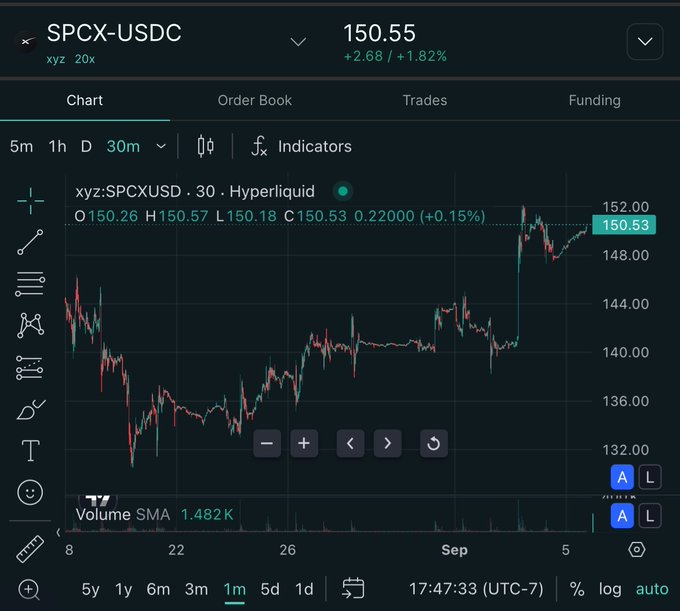Select the trend line drawing tool
This screenshot has width=680, height=611.
click(x=30, y=242)
